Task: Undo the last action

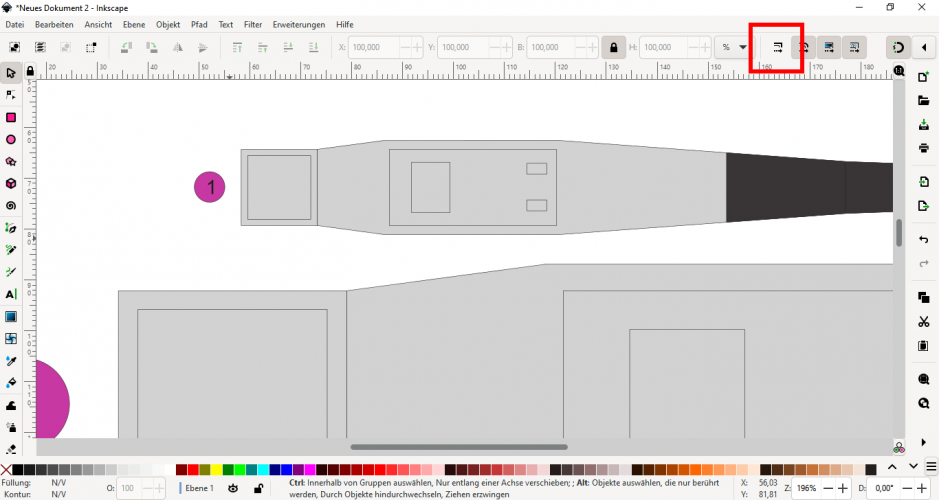Action: tap(923, 240)
